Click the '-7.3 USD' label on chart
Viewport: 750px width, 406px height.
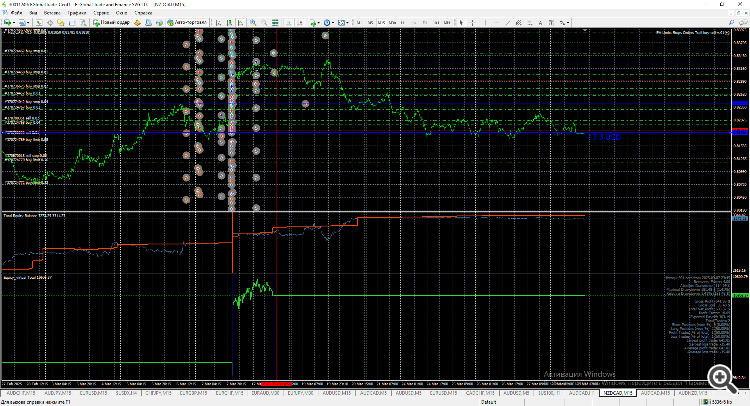point(604,137)
